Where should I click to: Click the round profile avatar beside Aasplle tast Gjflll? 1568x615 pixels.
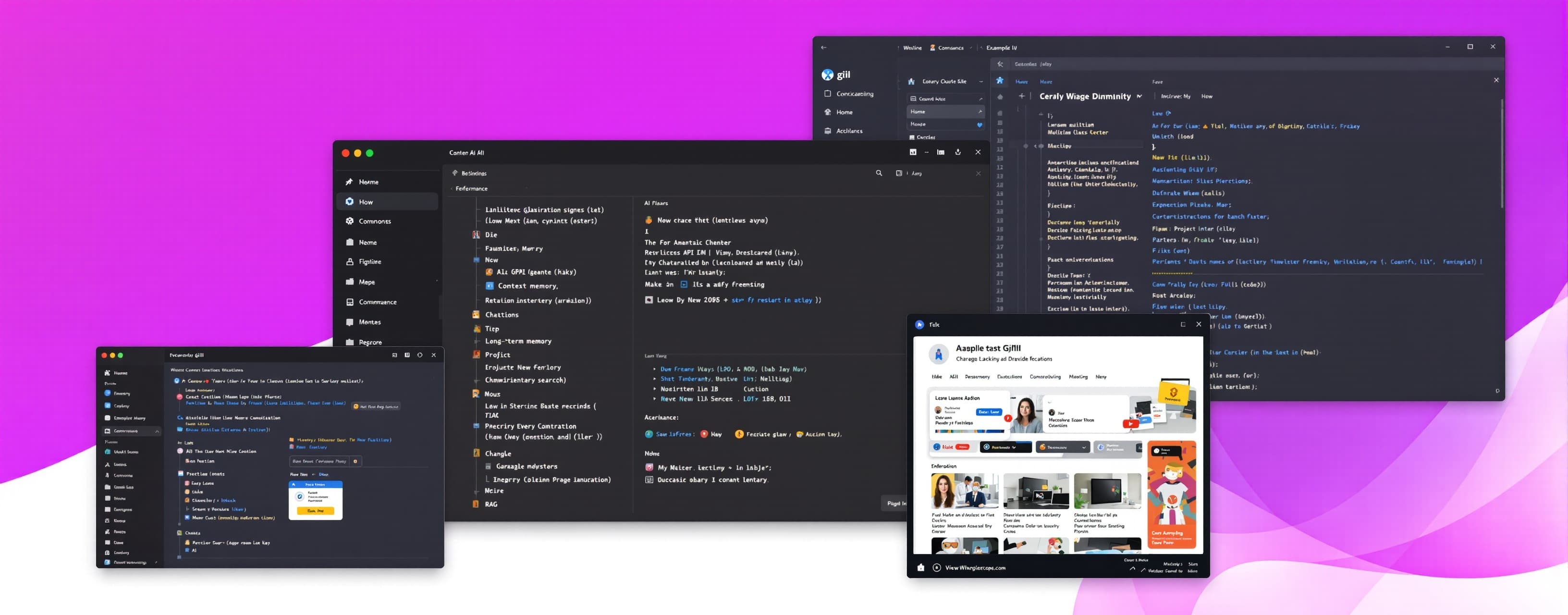(939, 354)
